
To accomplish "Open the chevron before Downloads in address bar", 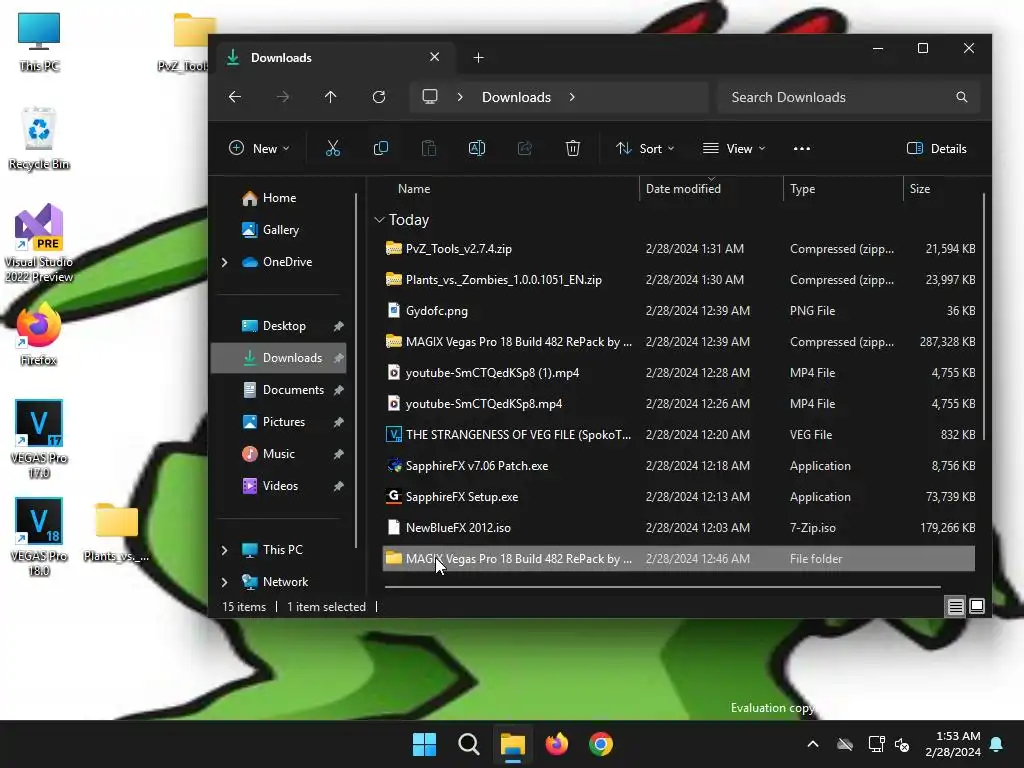I will (460, 97).
